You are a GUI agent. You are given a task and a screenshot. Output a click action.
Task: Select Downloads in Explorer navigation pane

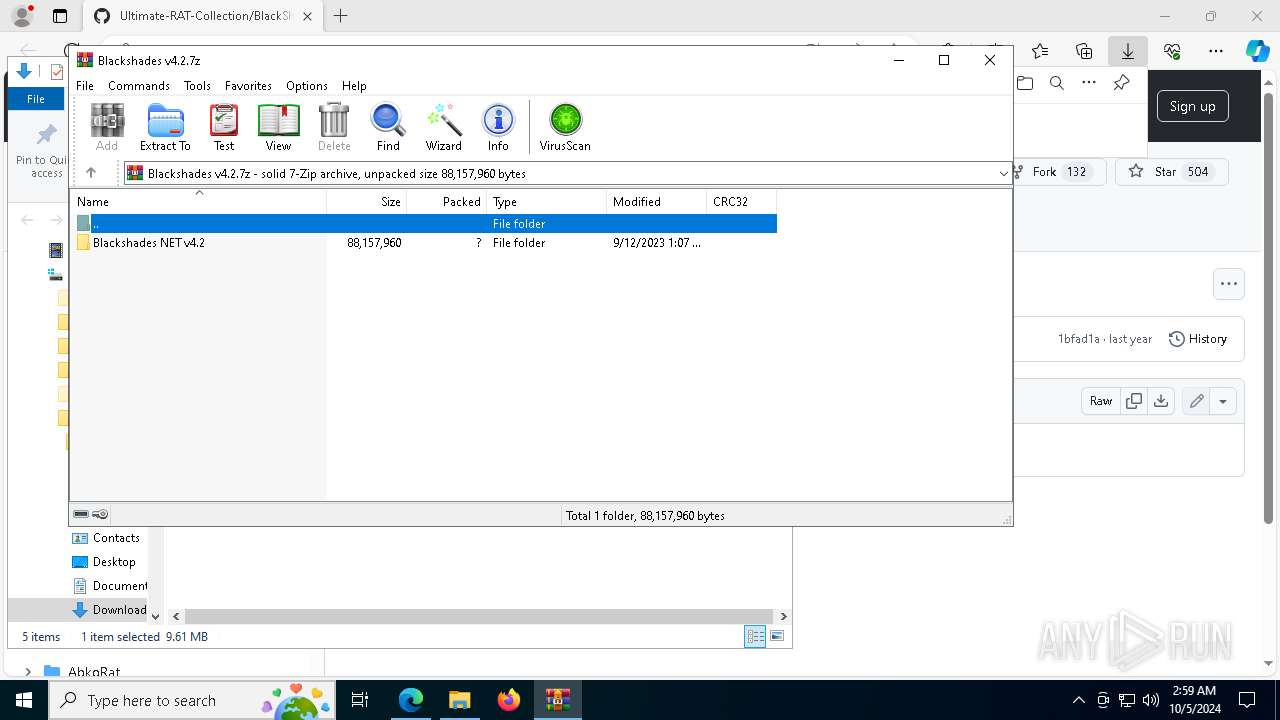110,610
